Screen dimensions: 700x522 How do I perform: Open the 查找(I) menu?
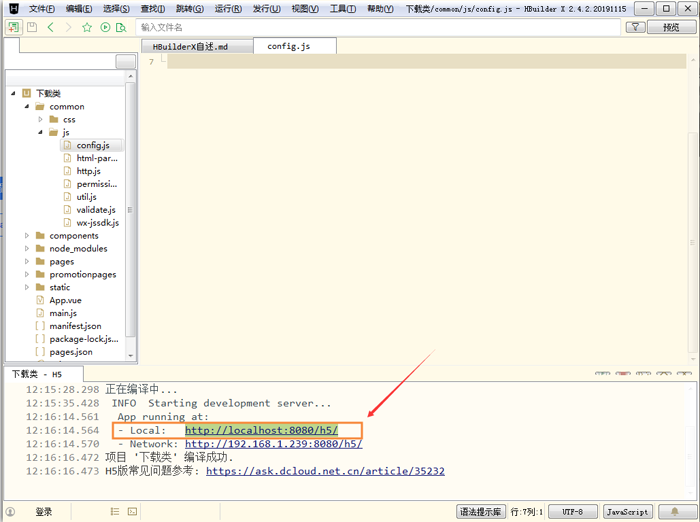click(x=153, y=9)
